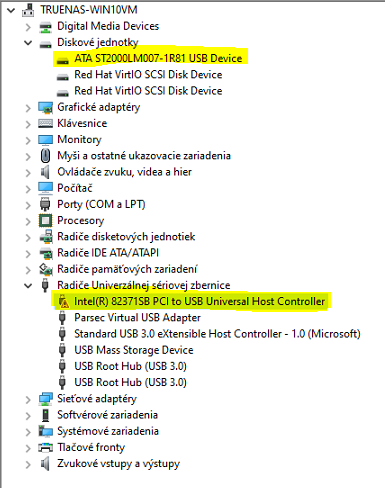Expand the Zvukové vstupy a výstupy category
The image size is (385, 488).
pos(28,464)
